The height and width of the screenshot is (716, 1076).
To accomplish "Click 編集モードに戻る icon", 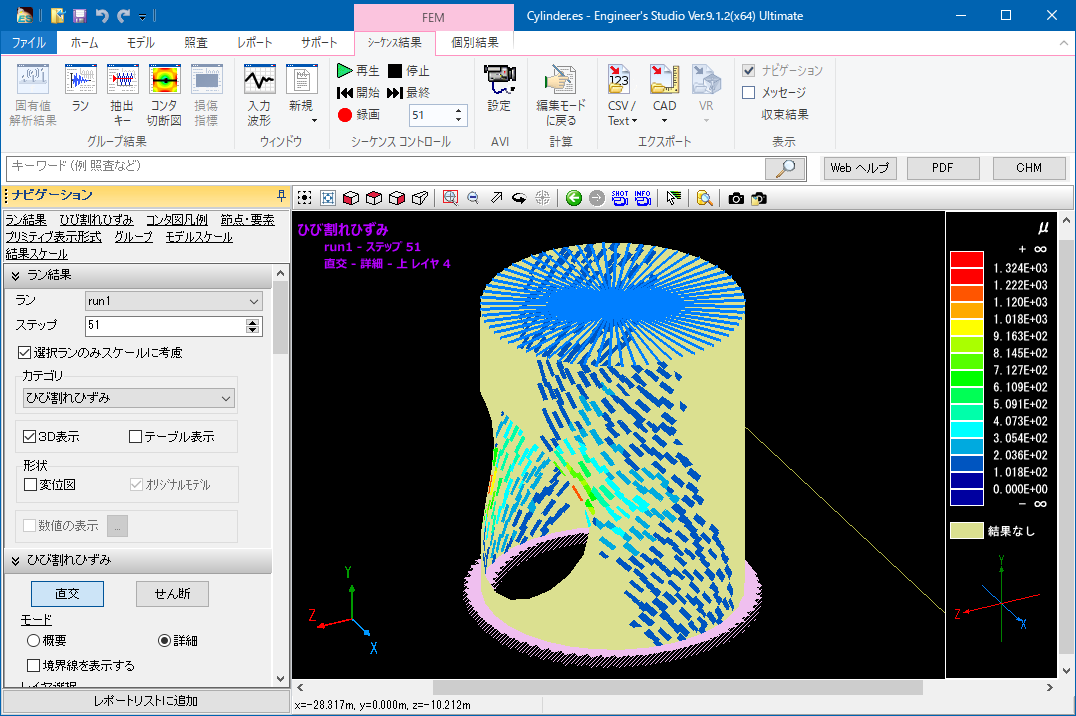I will tap(561, 82).
